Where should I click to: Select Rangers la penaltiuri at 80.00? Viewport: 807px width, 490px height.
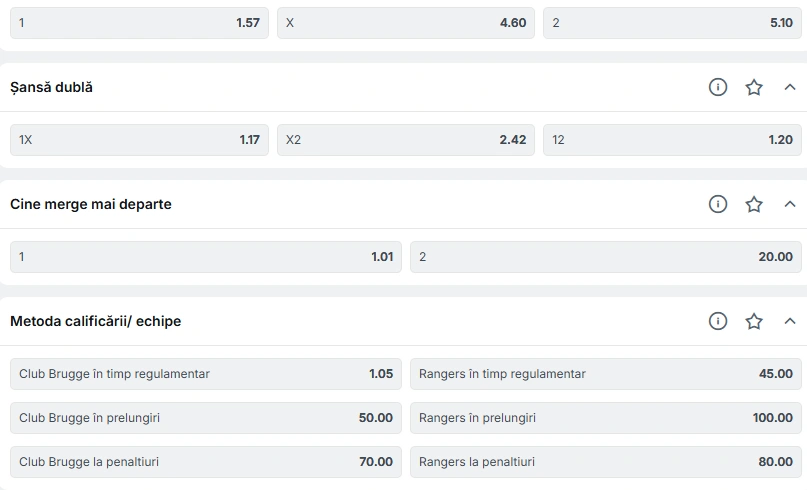(x=606, y=462)
